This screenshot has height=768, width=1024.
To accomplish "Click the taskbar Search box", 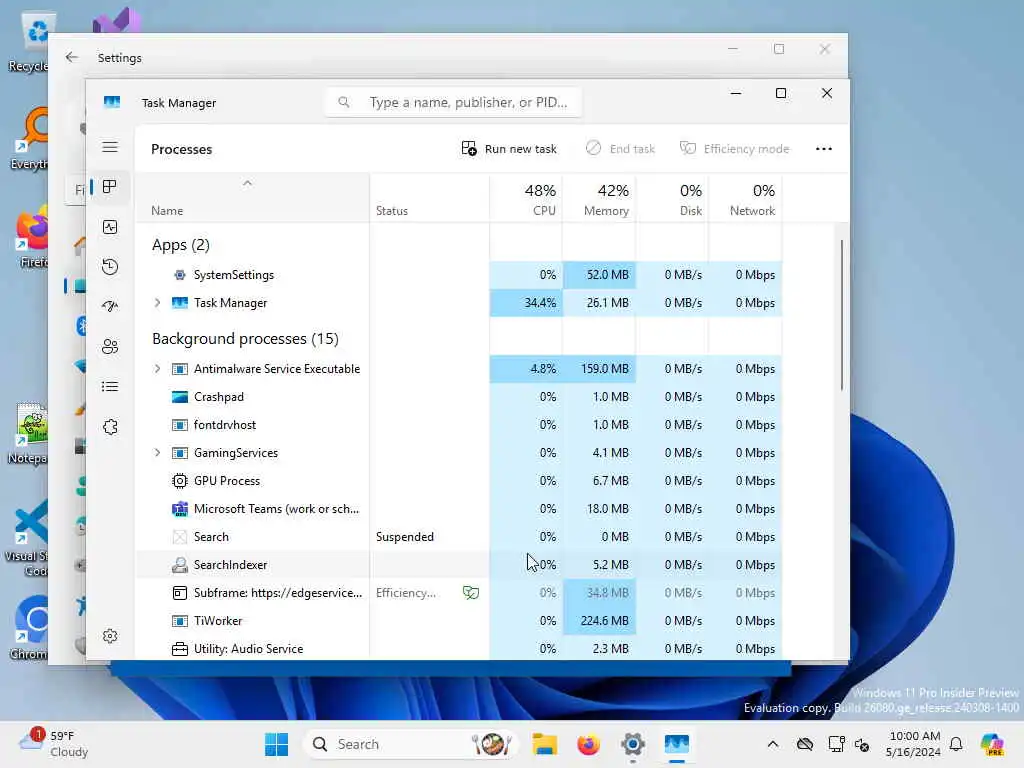I will [410, 744].
